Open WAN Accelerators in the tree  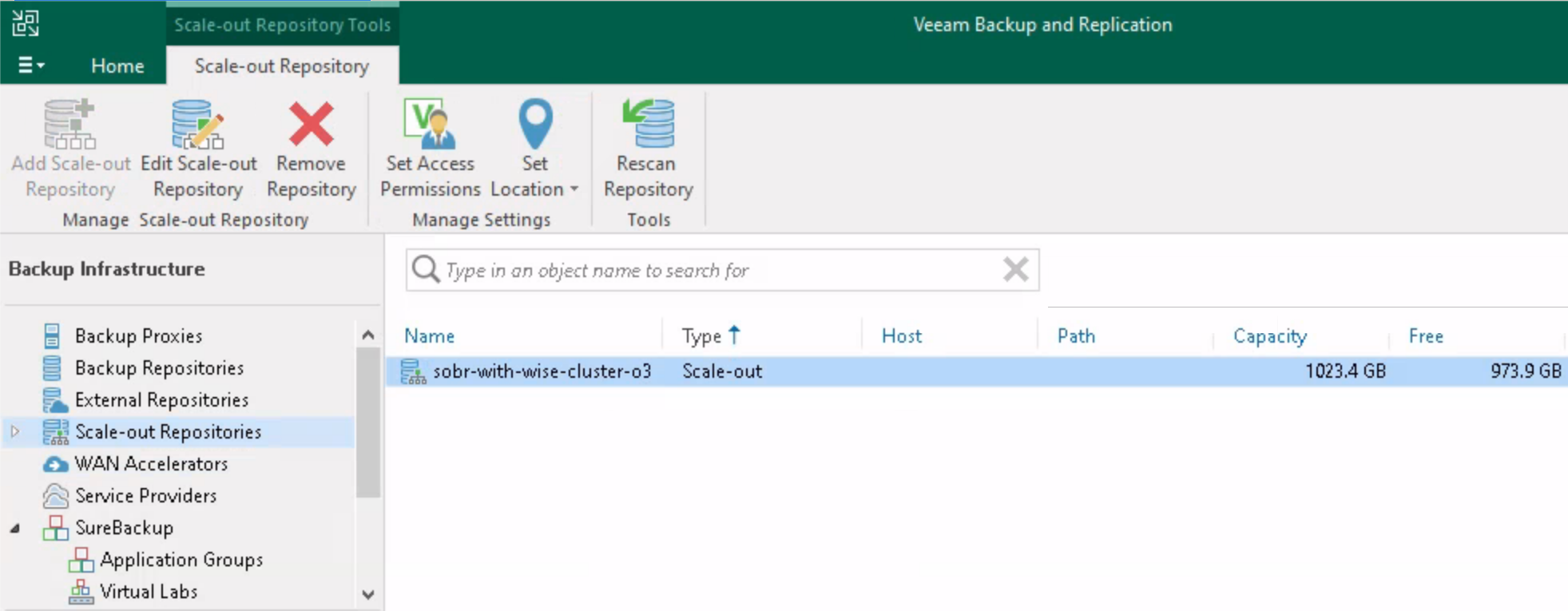pyautogui.click(x=151, y=464)
